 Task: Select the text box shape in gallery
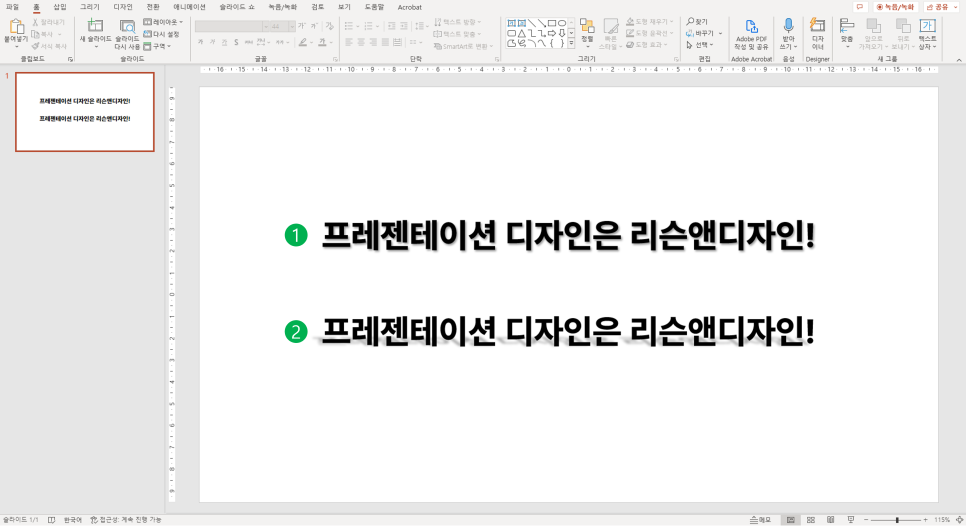(x=511, y=23)
